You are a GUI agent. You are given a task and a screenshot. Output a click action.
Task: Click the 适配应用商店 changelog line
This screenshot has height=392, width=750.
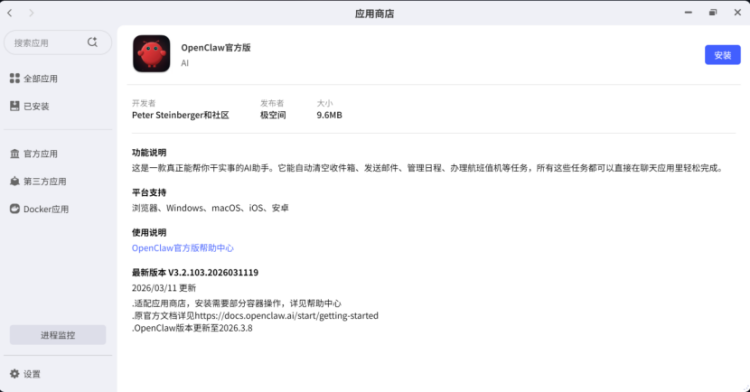pyautogui.click(x=237, y=303)
